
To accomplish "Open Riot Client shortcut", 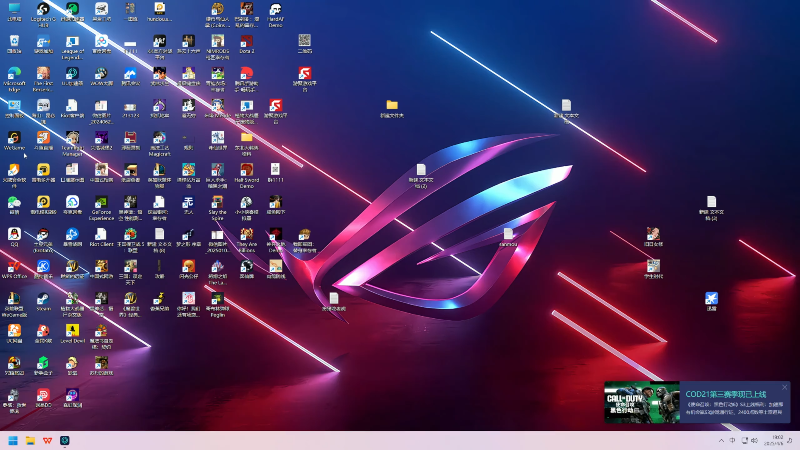I will [101, 237].
